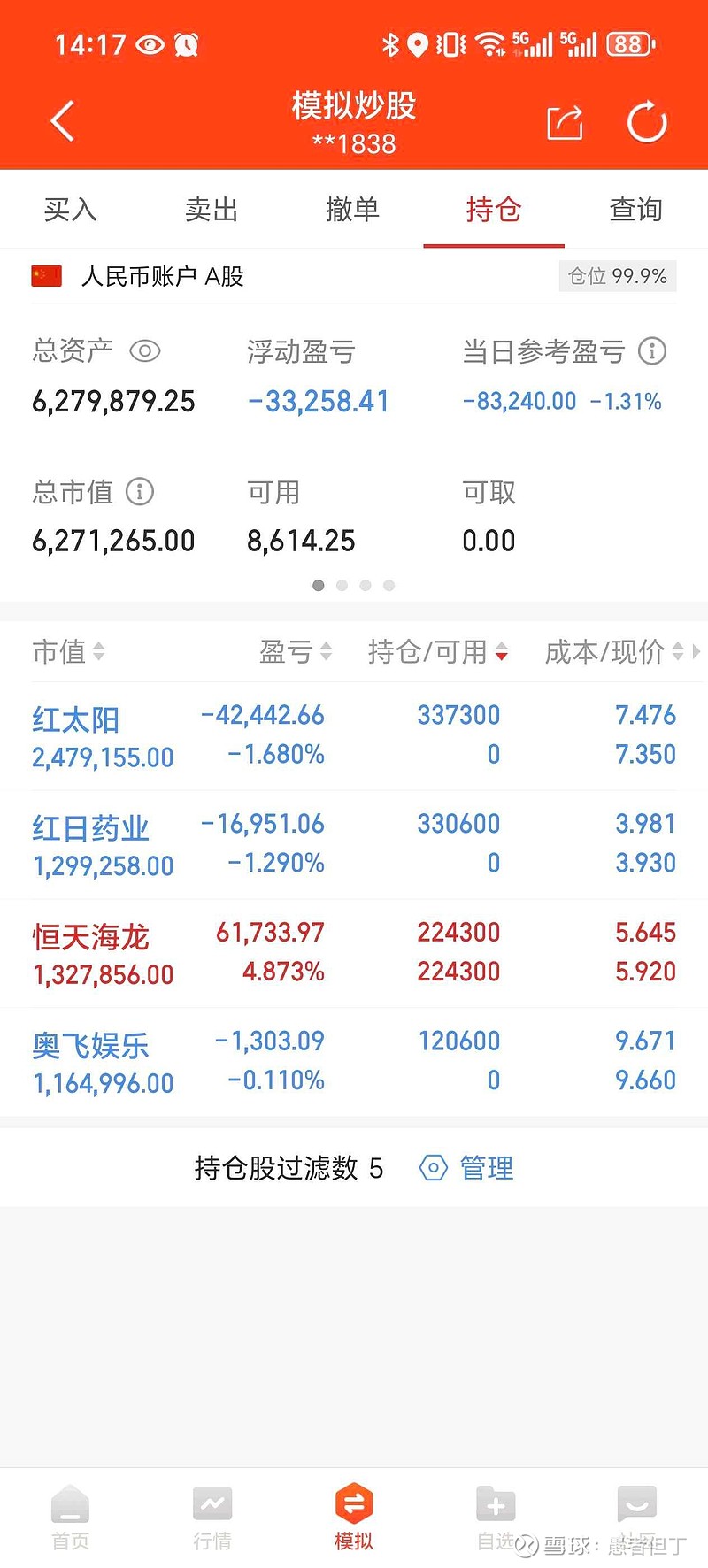Sort holdings by 市值 column
This screenshot has width=708, height=1568.
coord(68,652)
